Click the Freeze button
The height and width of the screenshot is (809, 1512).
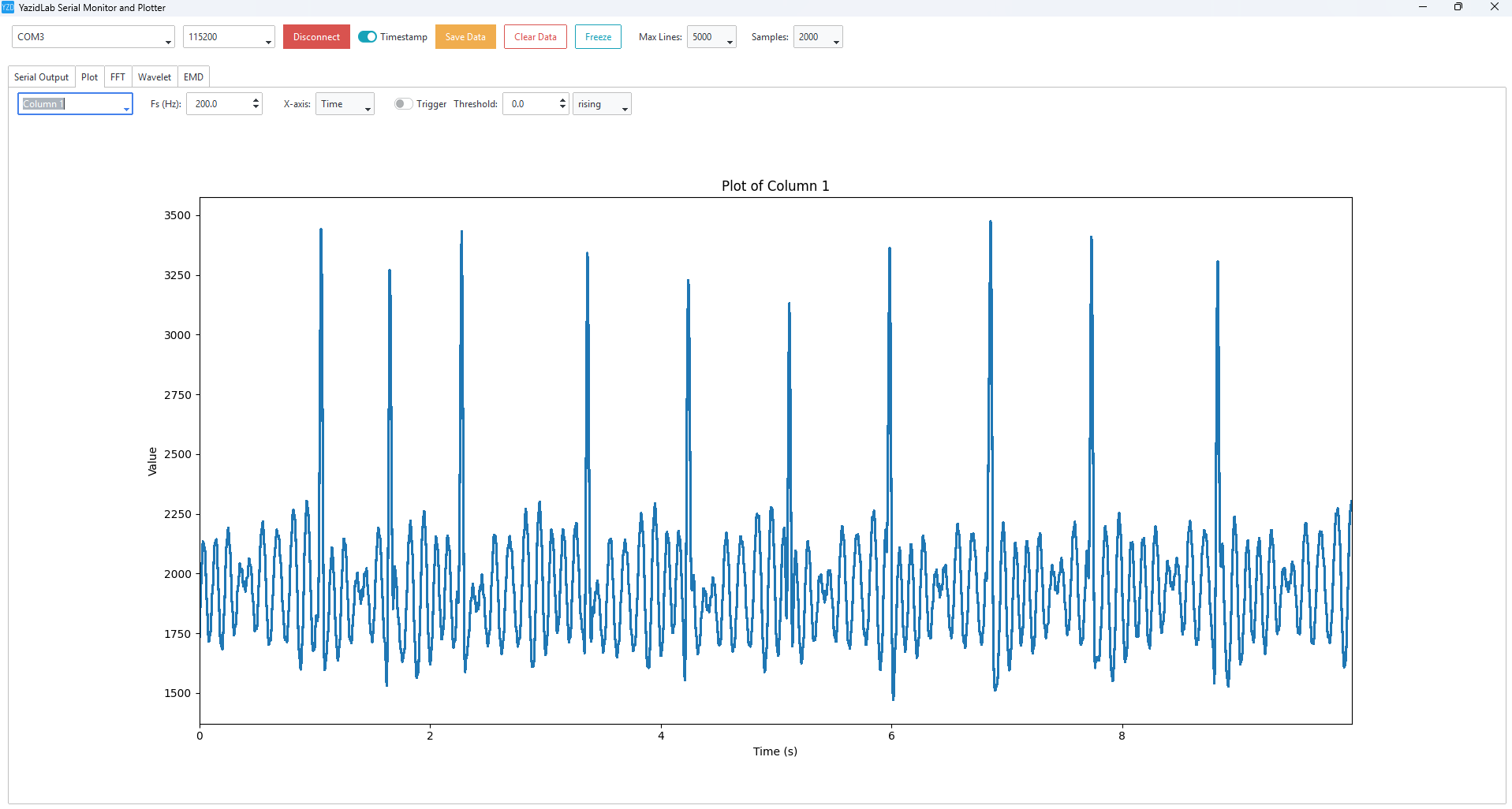click(x=598, y=37)
